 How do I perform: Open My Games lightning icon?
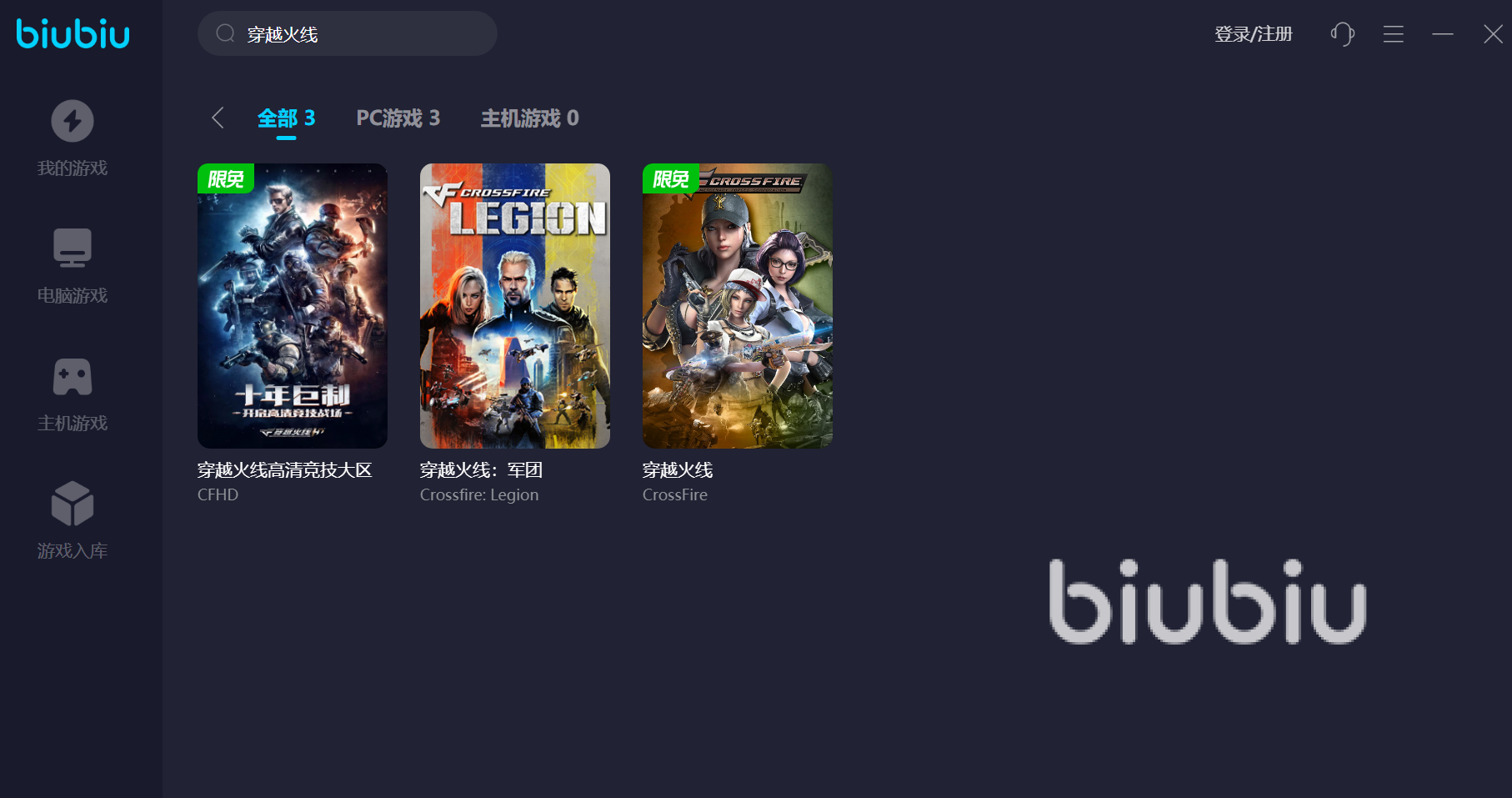[73, 121]
